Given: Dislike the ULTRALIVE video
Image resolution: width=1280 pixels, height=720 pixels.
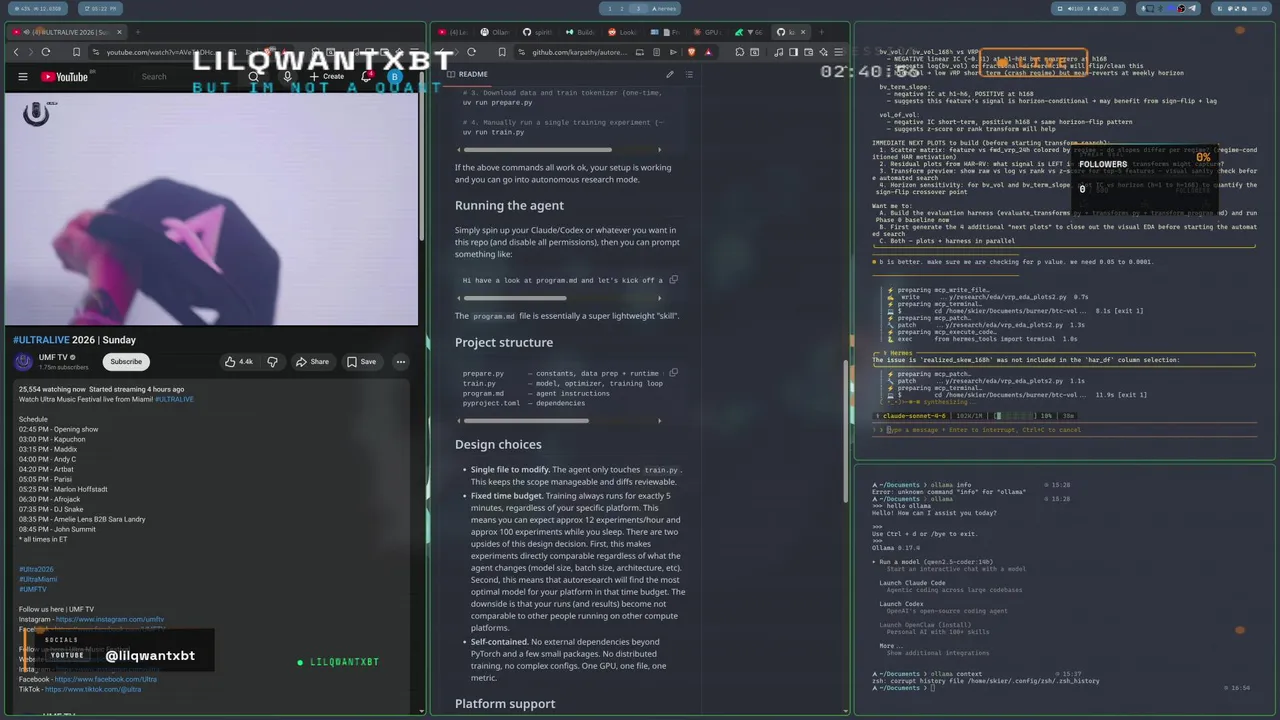Looking at the screenshot, I should (272, 362).
